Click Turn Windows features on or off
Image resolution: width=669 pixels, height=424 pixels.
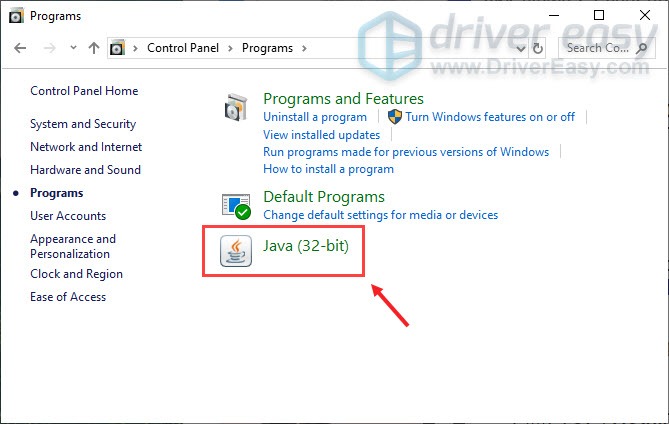[490, 117]
